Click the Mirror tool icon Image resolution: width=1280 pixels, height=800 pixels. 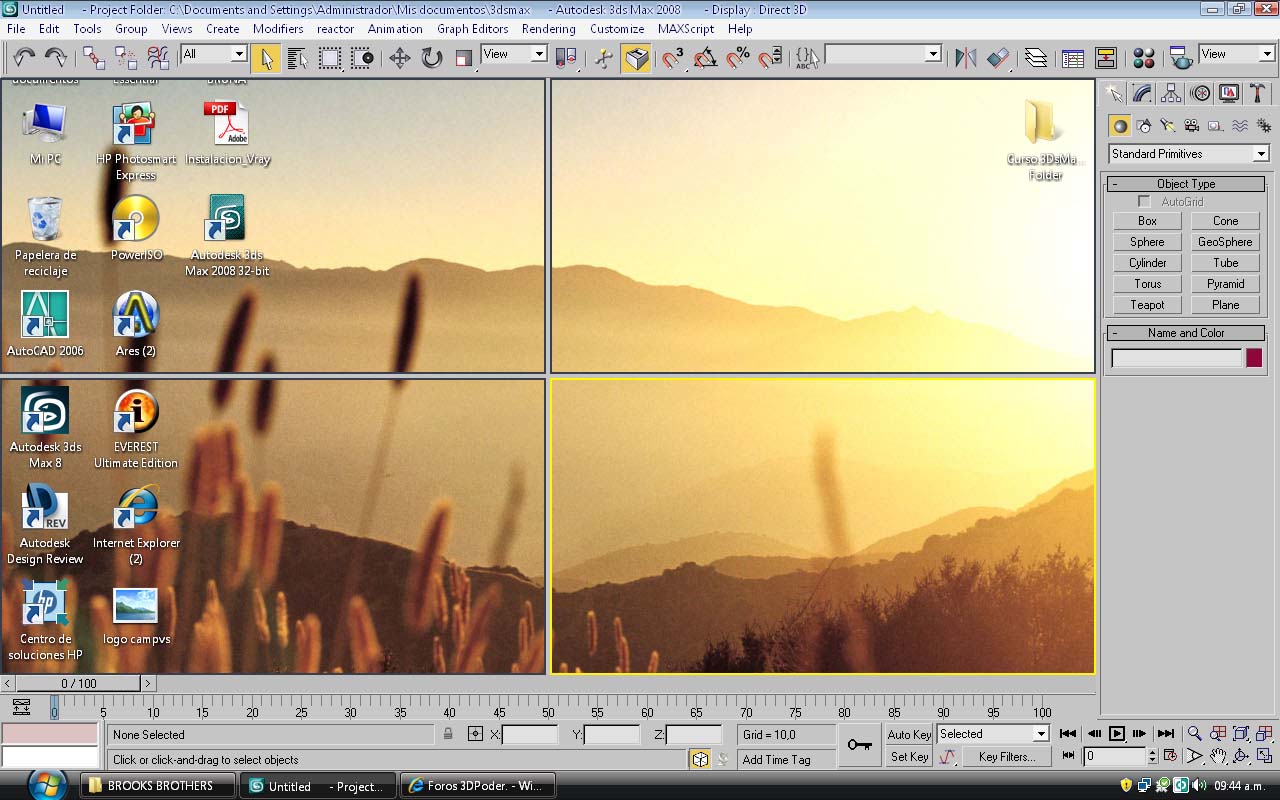965,58
